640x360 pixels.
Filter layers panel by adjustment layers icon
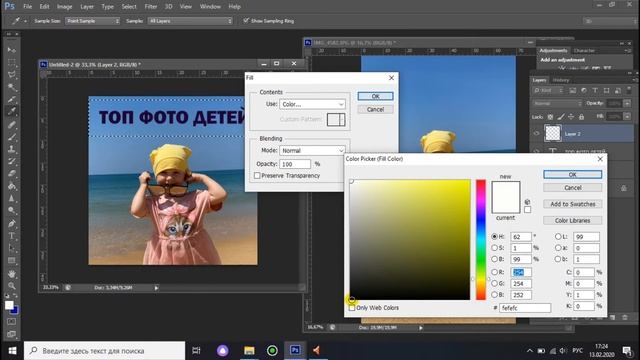tap(584, 90)
